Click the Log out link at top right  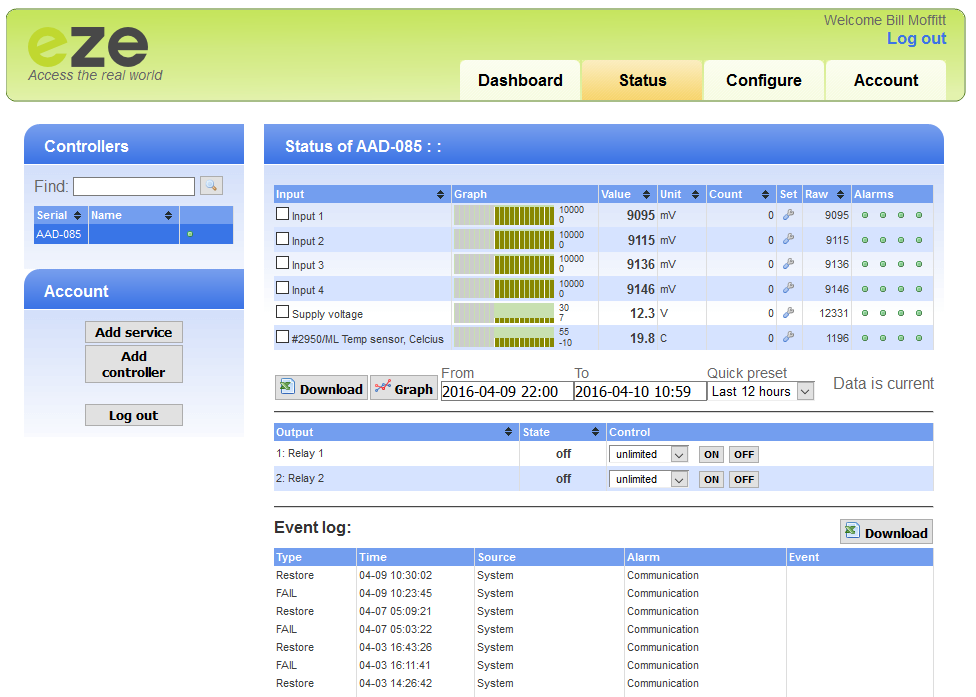[916, 39]
